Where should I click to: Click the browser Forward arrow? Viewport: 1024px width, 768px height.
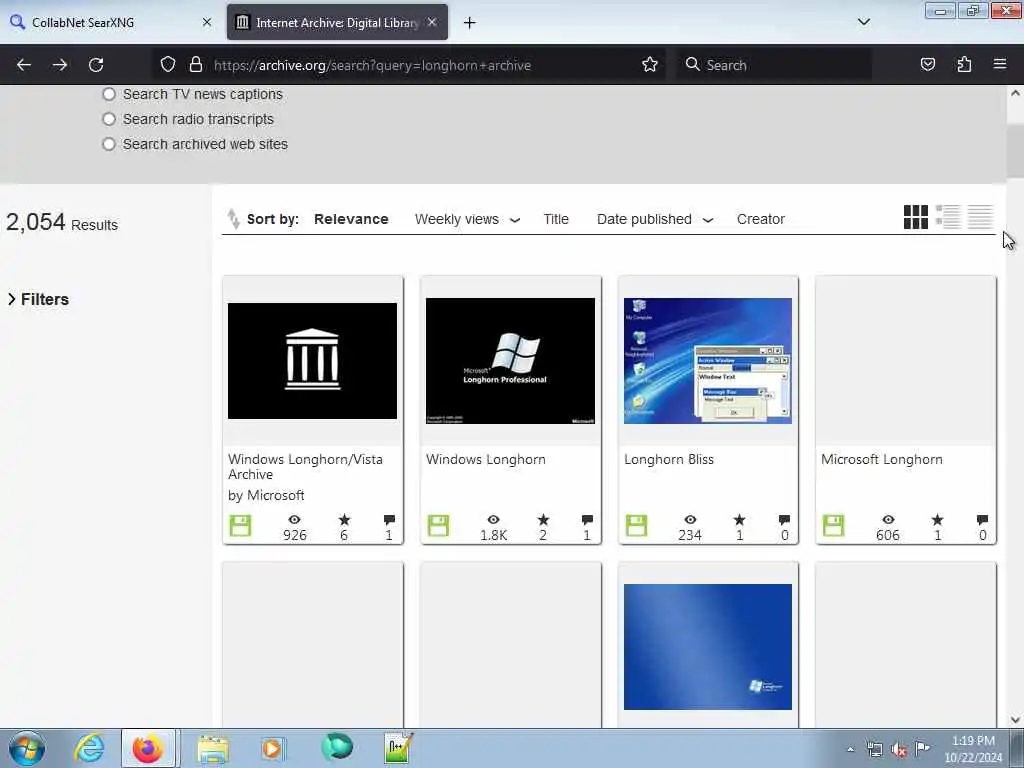point(60,65)
